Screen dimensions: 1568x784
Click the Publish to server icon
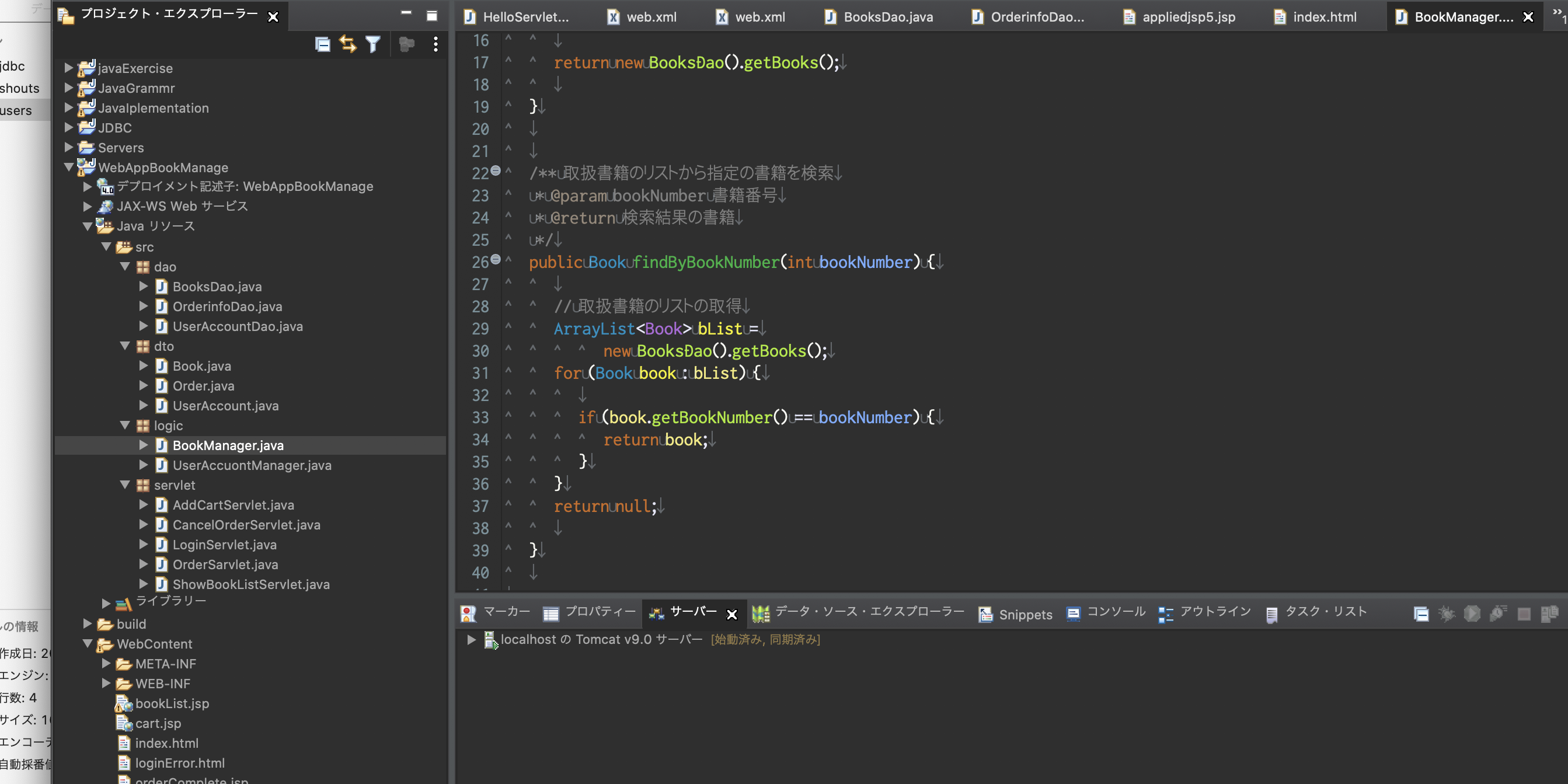1549,614
